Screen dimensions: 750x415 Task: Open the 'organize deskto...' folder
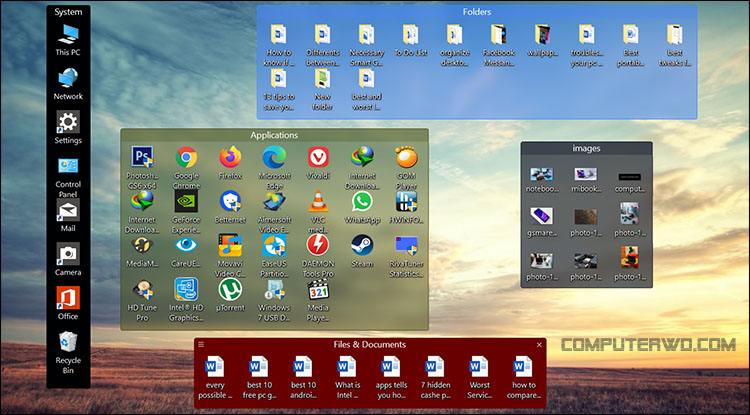(455, 34)
